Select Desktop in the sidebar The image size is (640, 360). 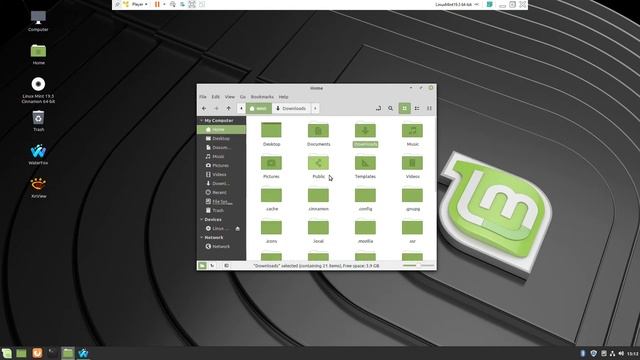coord(221,138)
